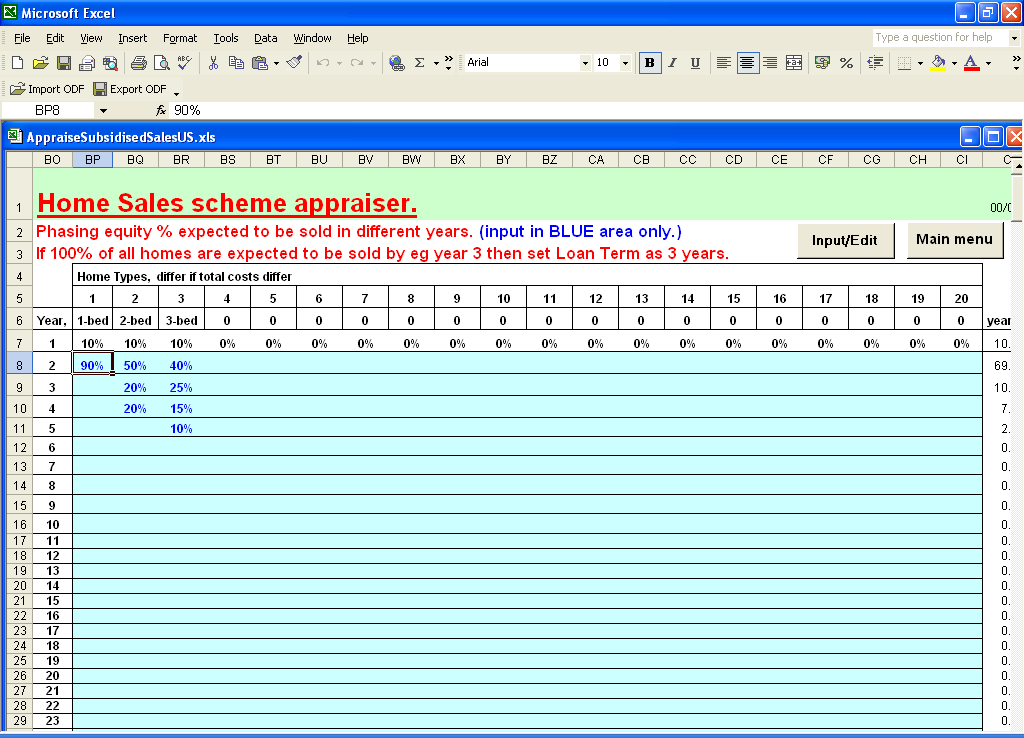
Task: Select row header 12
Action: 20,447
